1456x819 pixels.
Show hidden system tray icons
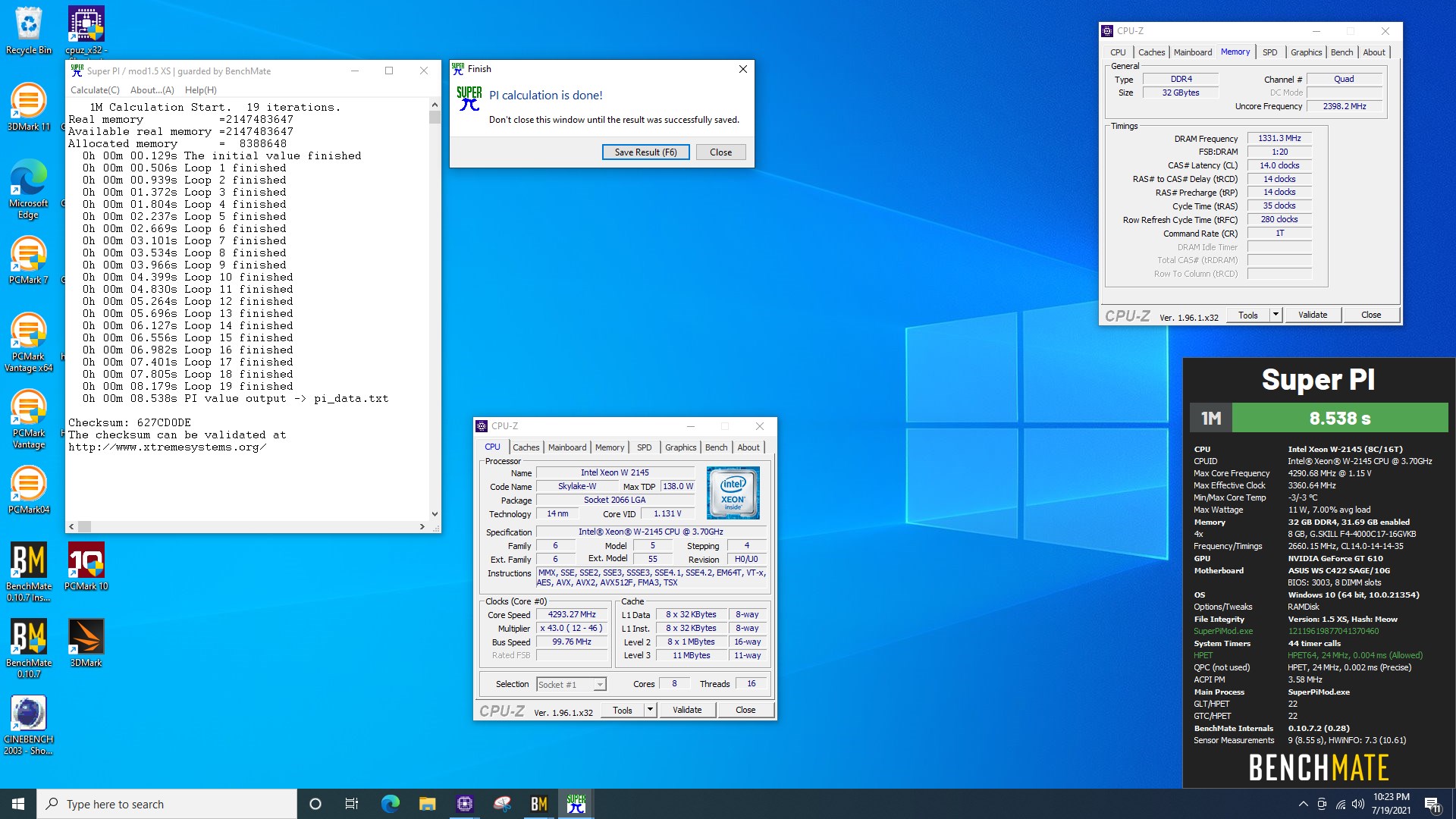tap(1303, 804)
